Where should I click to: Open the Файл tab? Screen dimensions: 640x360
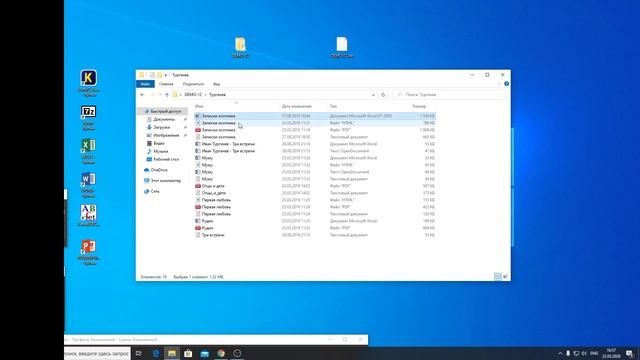[145, 84]
